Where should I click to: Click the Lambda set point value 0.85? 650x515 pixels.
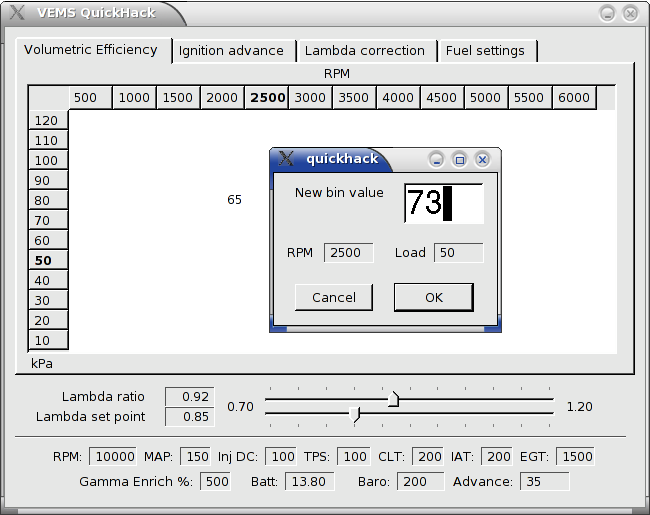190,416
